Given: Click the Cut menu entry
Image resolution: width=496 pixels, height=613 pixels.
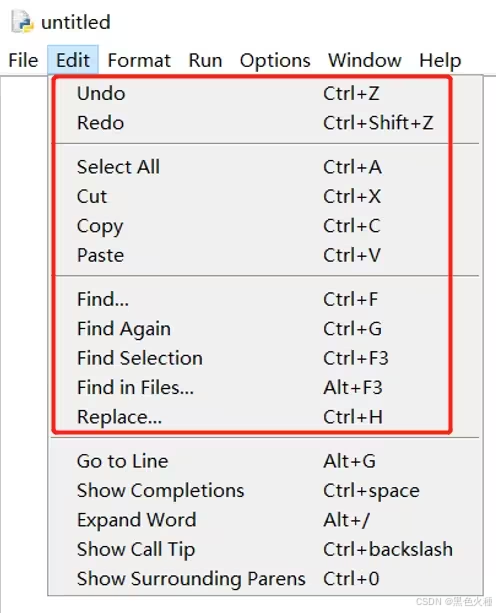Looking at the screenshot, I should (x=265, y=196).
